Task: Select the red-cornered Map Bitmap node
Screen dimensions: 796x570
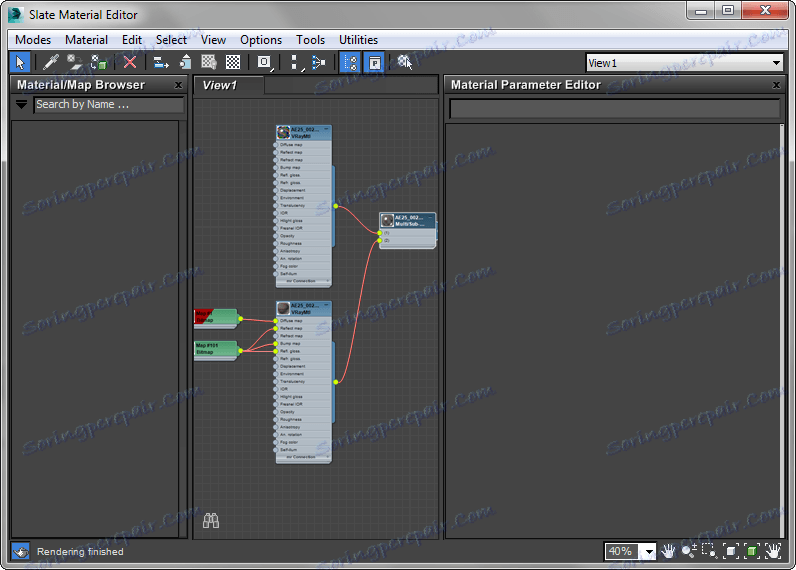Action: [x=215, y=317]
